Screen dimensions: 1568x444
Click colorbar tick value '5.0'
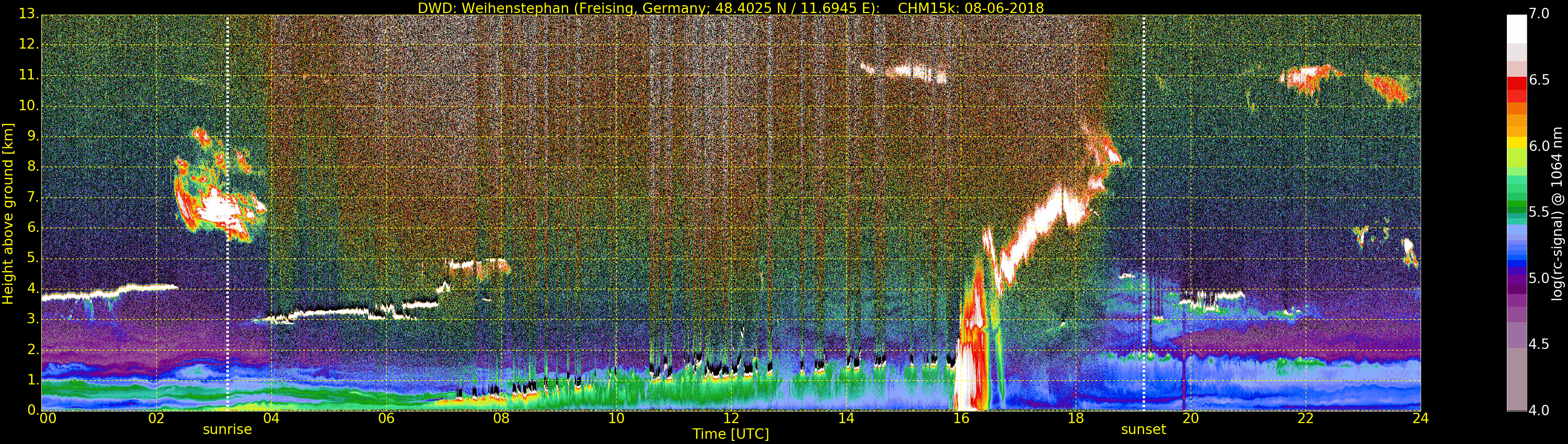tap(1539, 278)
